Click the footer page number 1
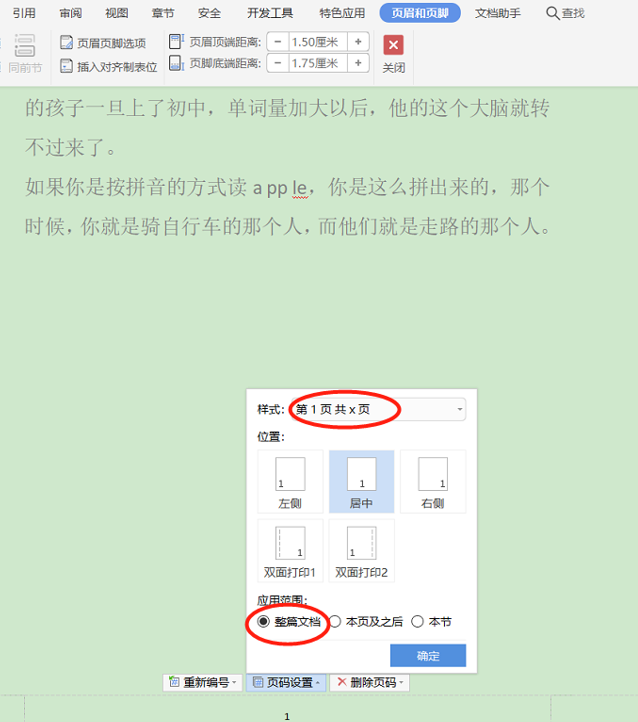The image size is (638, 722). (x=287, y=716)
